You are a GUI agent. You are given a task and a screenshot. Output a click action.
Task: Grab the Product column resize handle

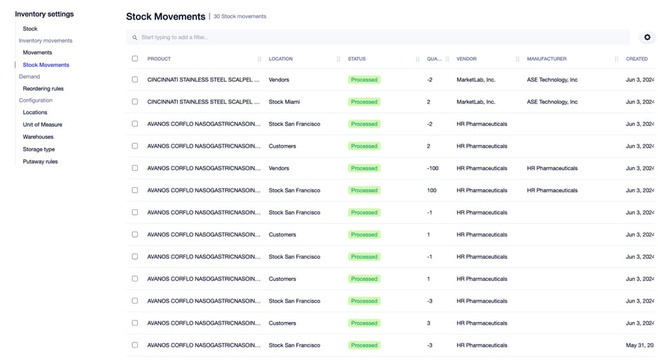(x=259, y=59)
